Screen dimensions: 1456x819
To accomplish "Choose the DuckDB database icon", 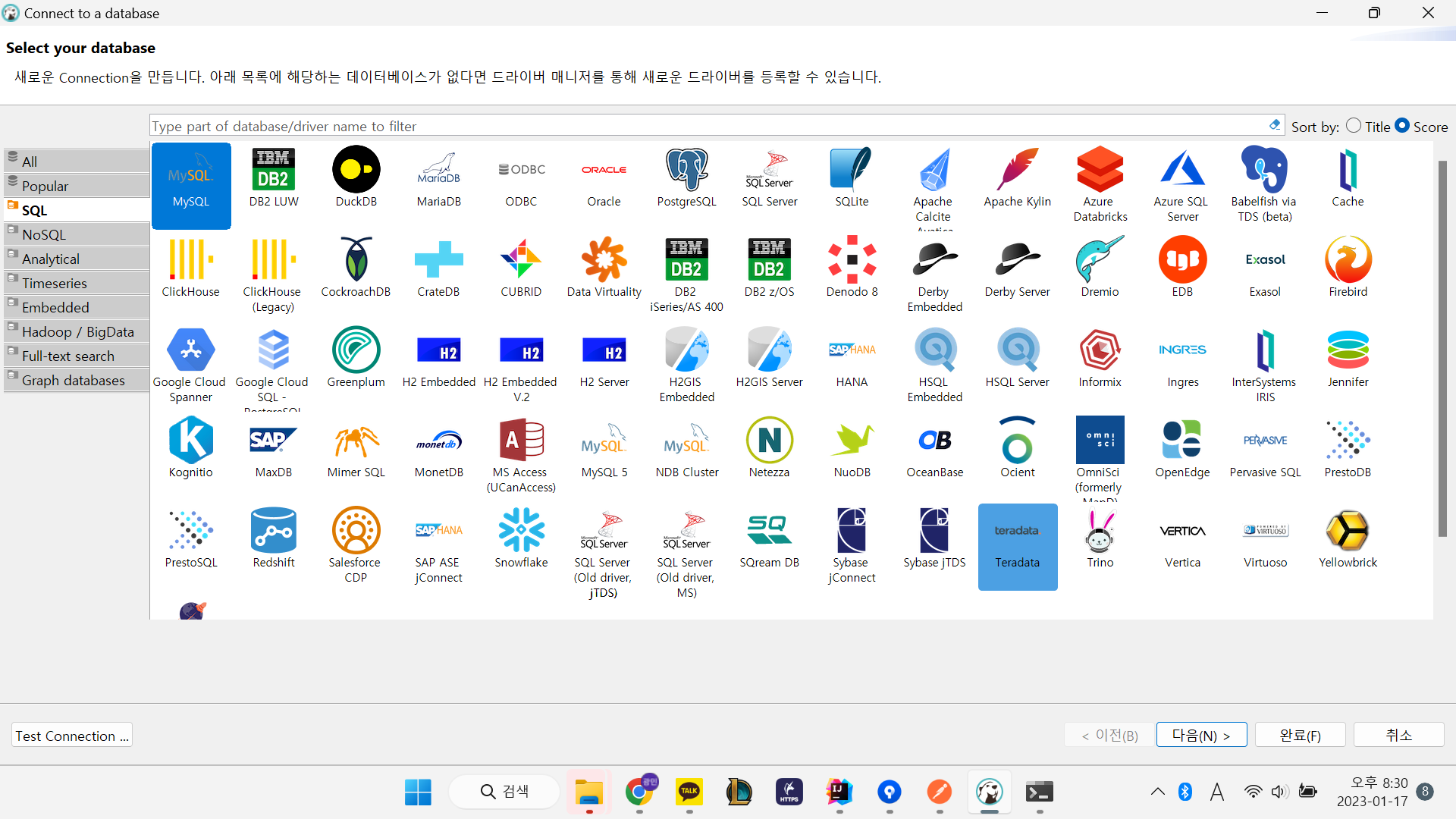I will [356, 170].
